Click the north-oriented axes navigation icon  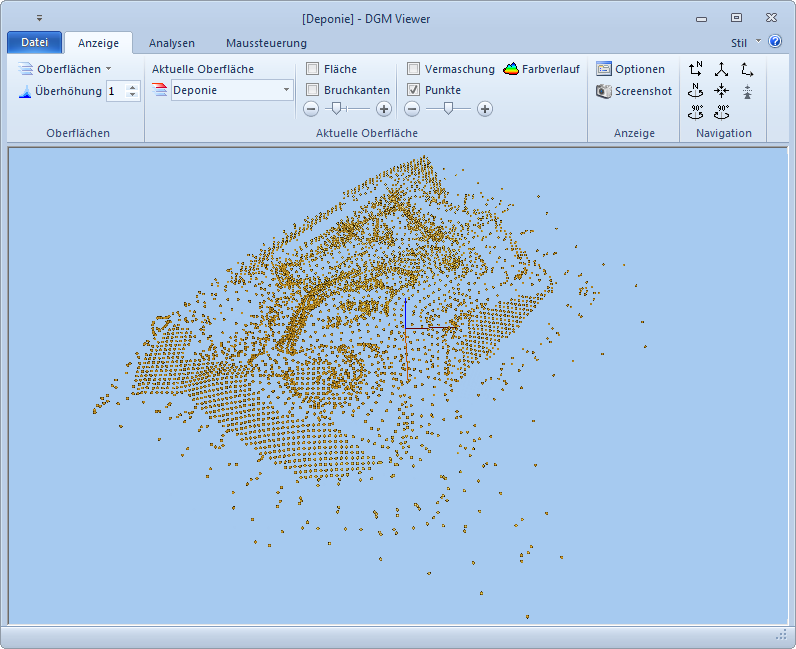(x=696, y=69)
